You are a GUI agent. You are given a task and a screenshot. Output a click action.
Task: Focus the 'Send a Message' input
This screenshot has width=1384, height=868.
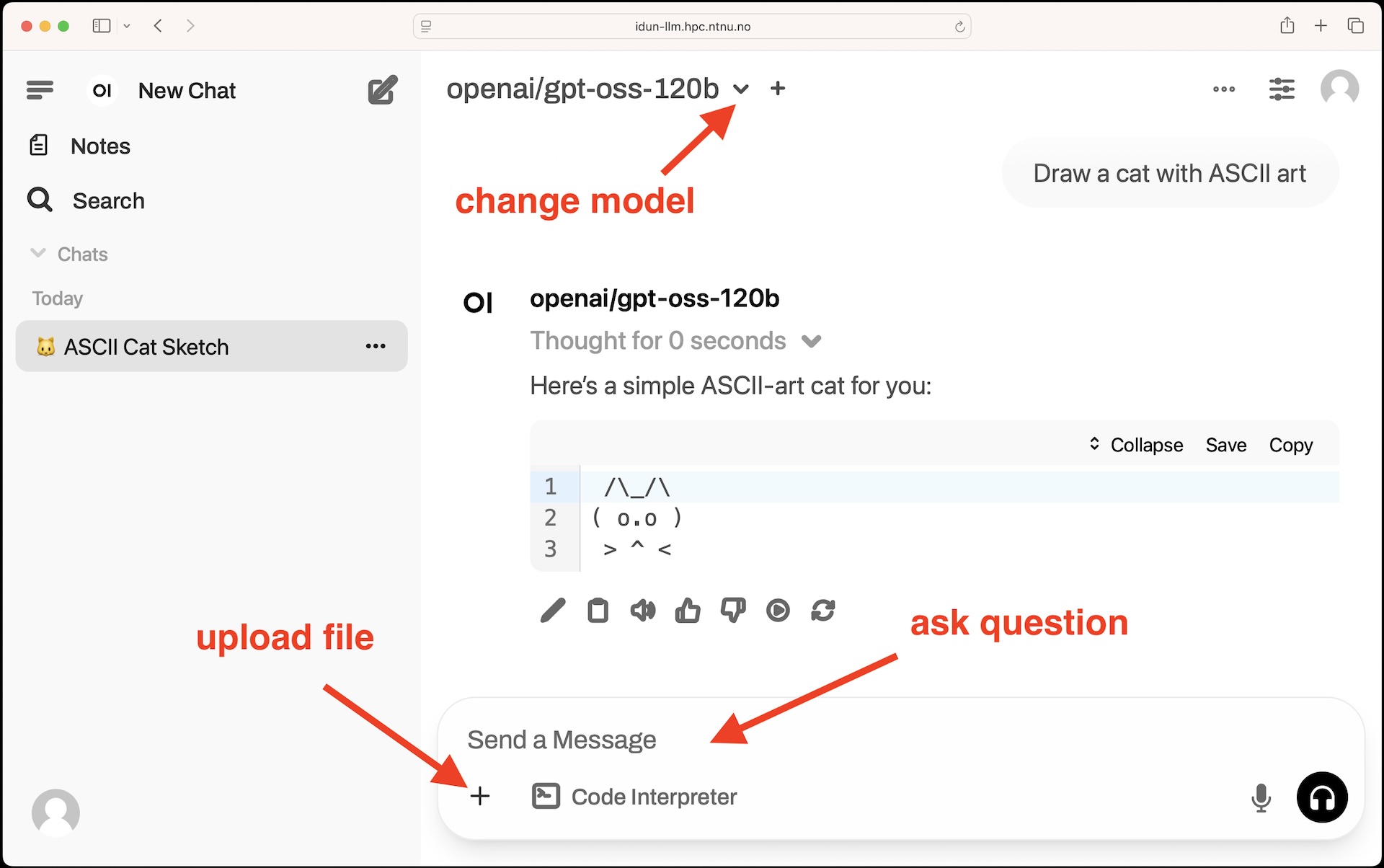(900, 740)
